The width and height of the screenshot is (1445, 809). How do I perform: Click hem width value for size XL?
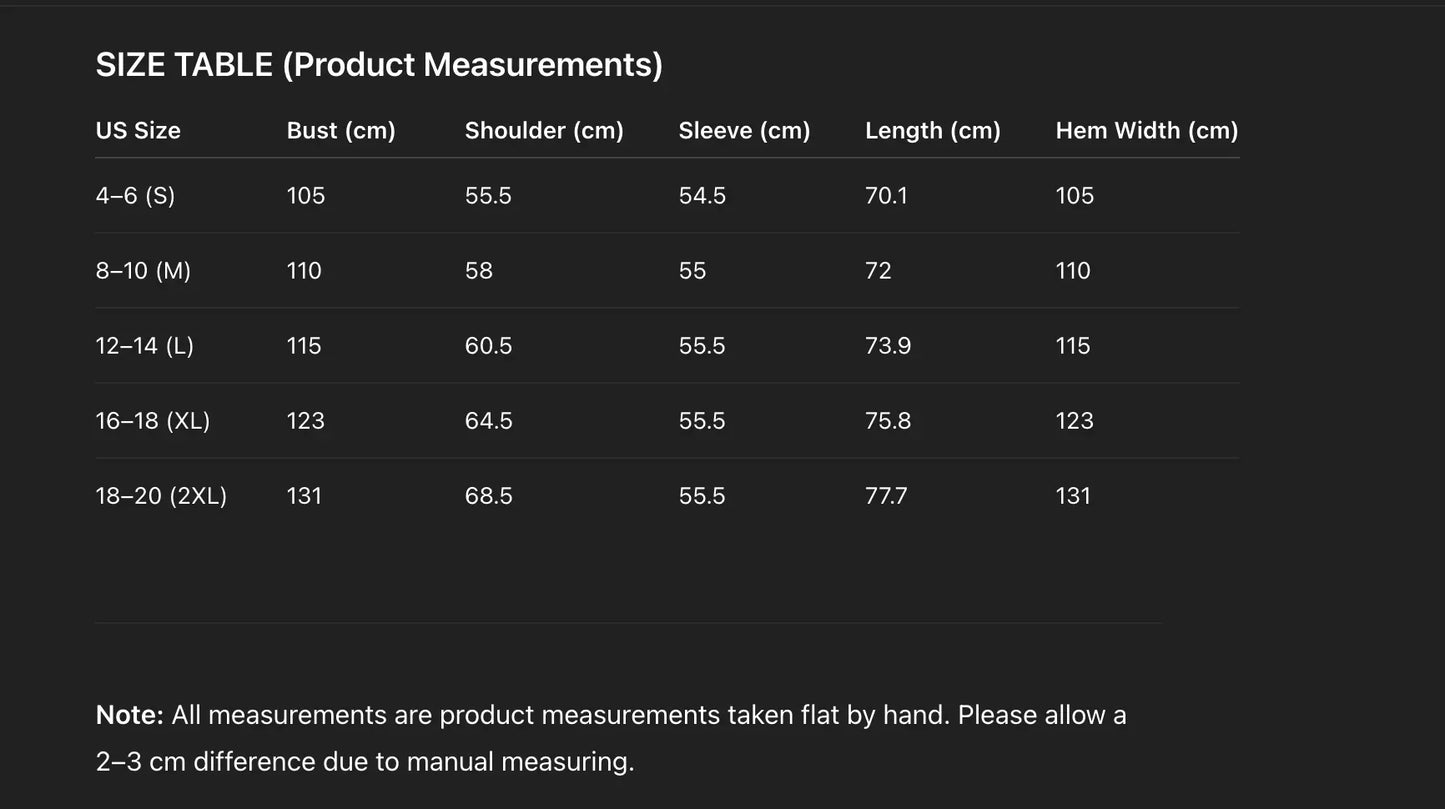1074,421
